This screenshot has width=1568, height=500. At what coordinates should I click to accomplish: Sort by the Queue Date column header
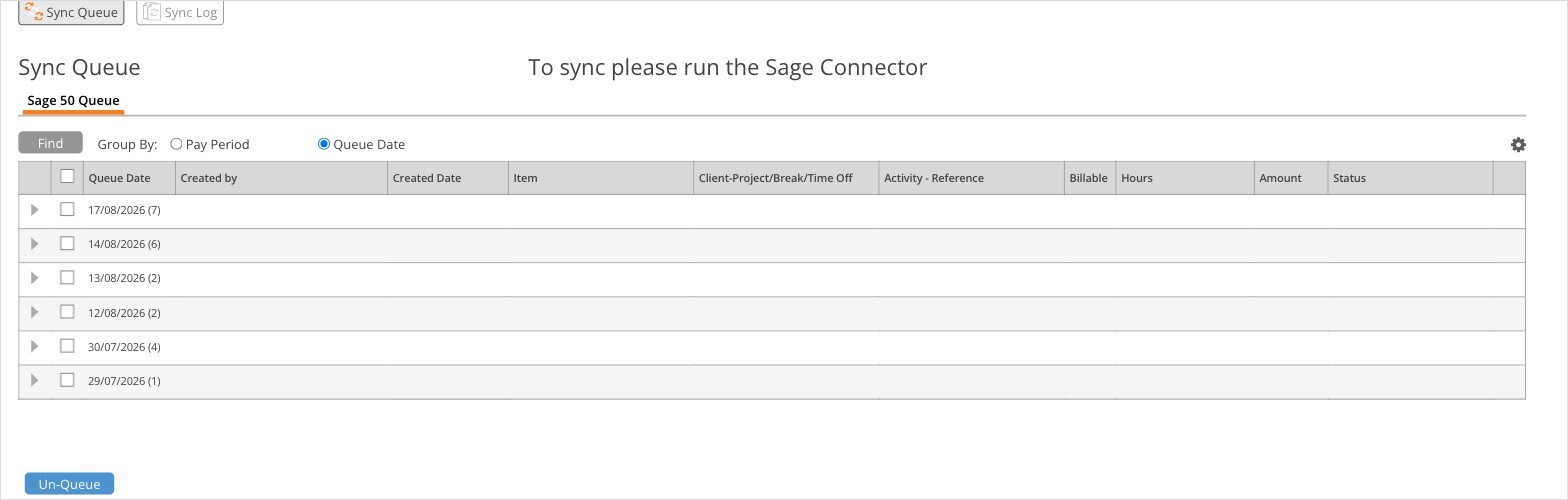129,178
